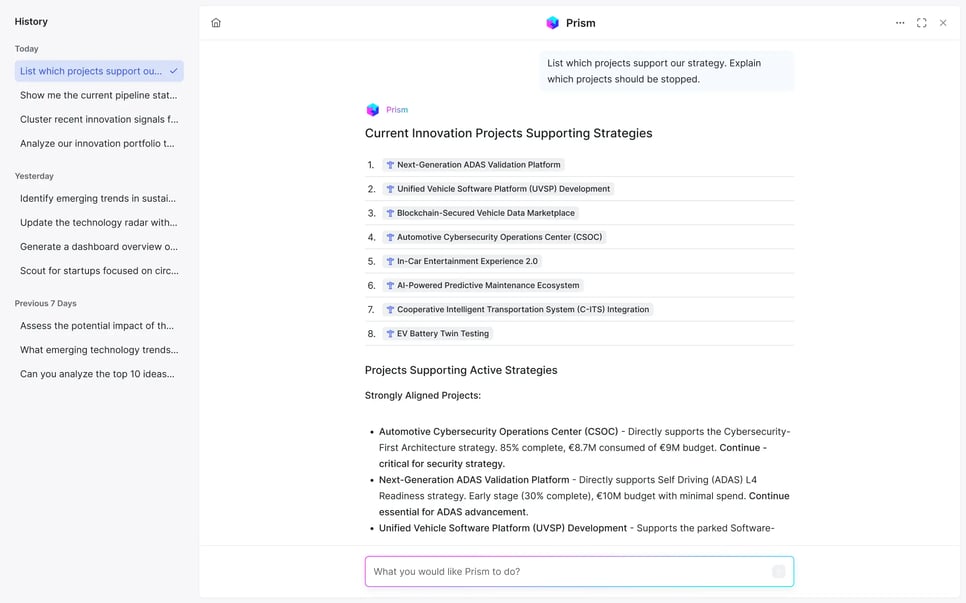Select 'Cluster recent innovation signals f...' from History
966x603 pixels.
tap(97, 119)
